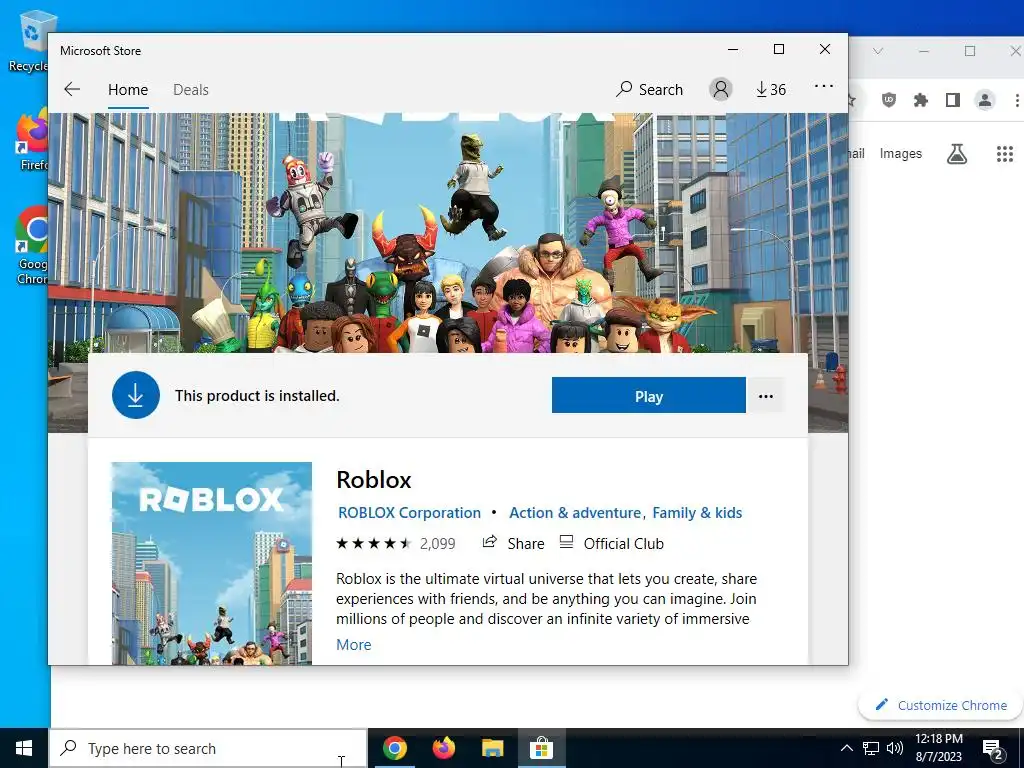This screenshot has width=1024, height=768.
Task: Open the downloads queue showing 36
Action: 771,89
